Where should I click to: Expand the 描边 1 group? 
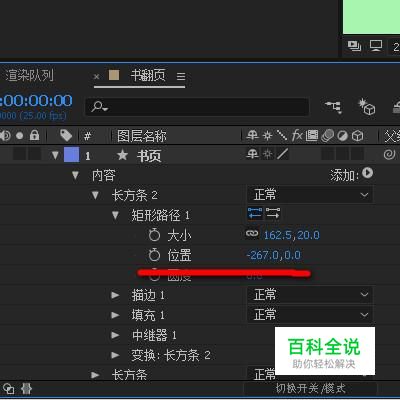click(115, 295)
